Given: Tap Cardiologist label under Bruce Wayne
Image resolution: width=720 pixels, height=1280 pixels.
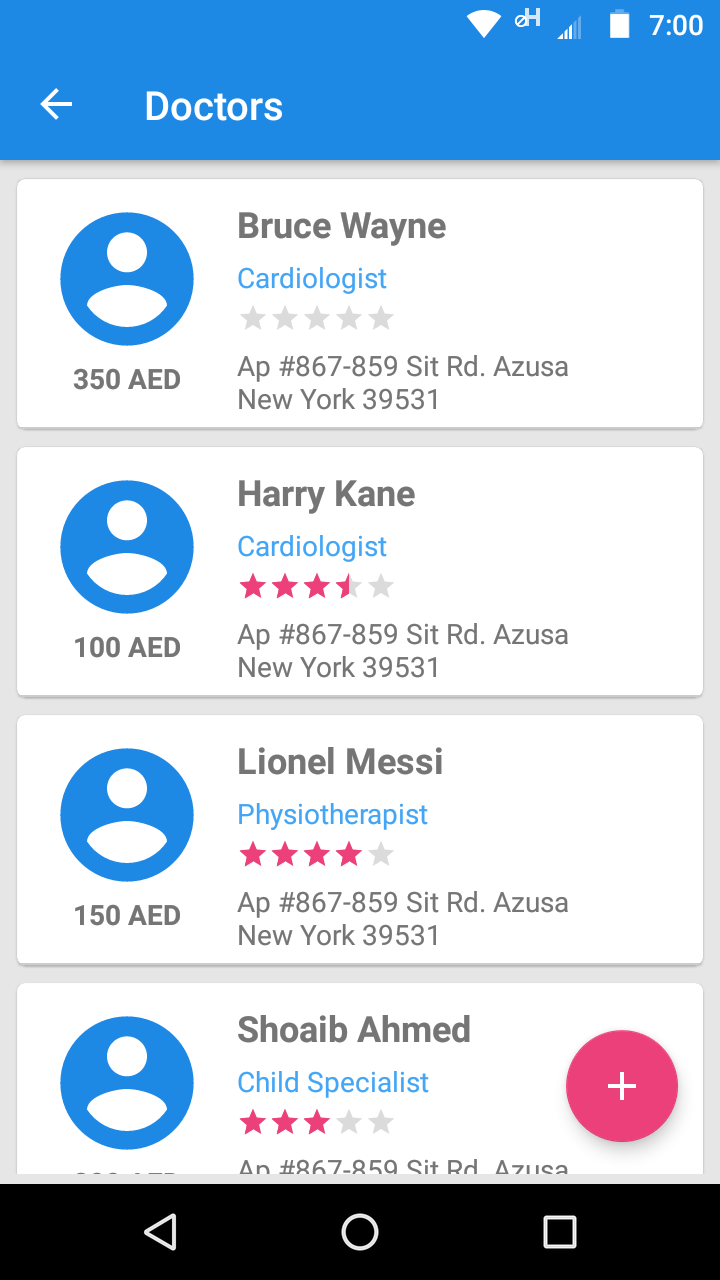Looking at the screenshot, I should [x=312, y=279].
